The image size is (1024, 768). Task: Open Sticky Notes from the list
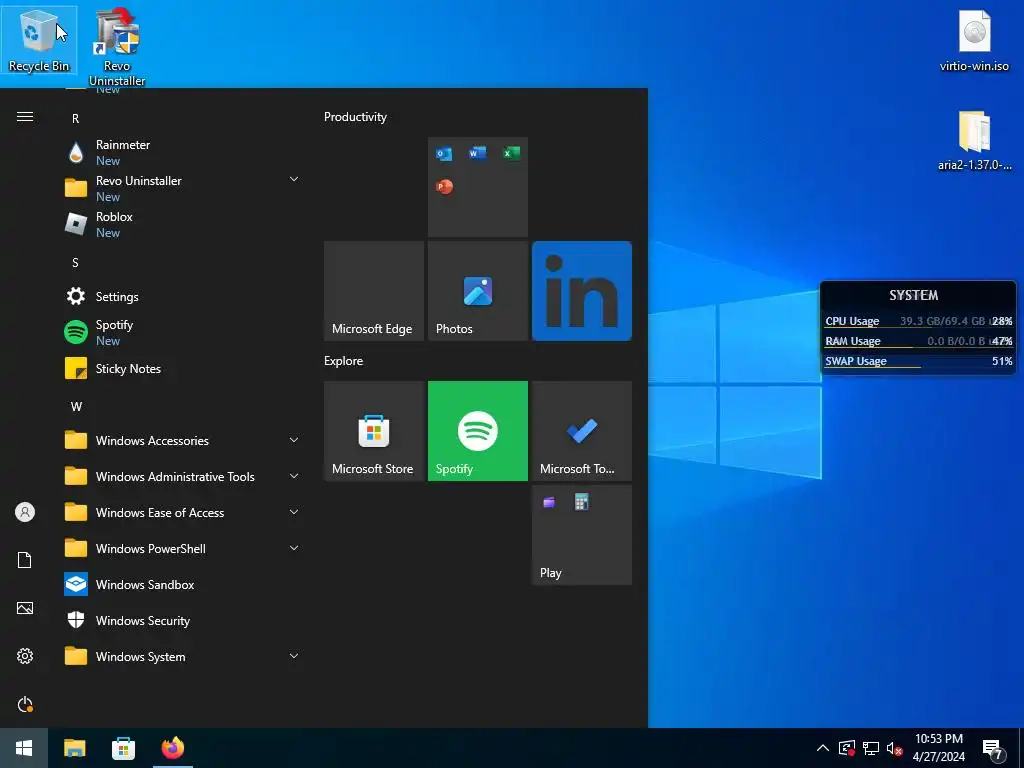[183, 368]
